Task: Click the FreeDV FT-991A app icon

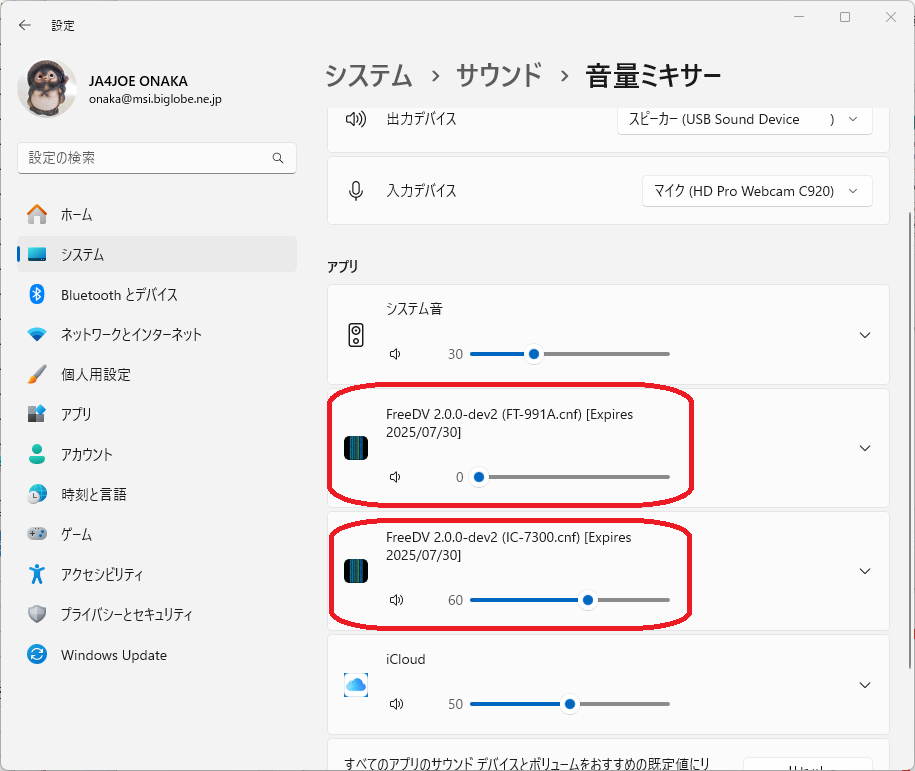Action: point(355,448)
